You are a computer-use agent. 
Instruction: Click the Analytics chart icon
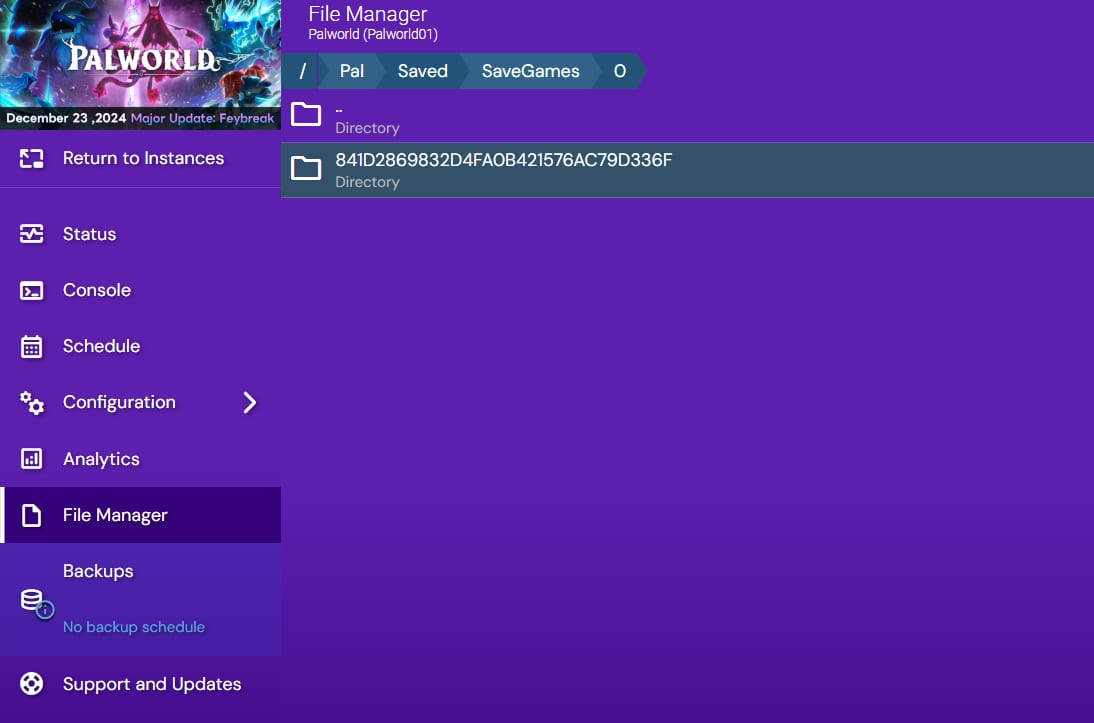[x=32, y=459]
